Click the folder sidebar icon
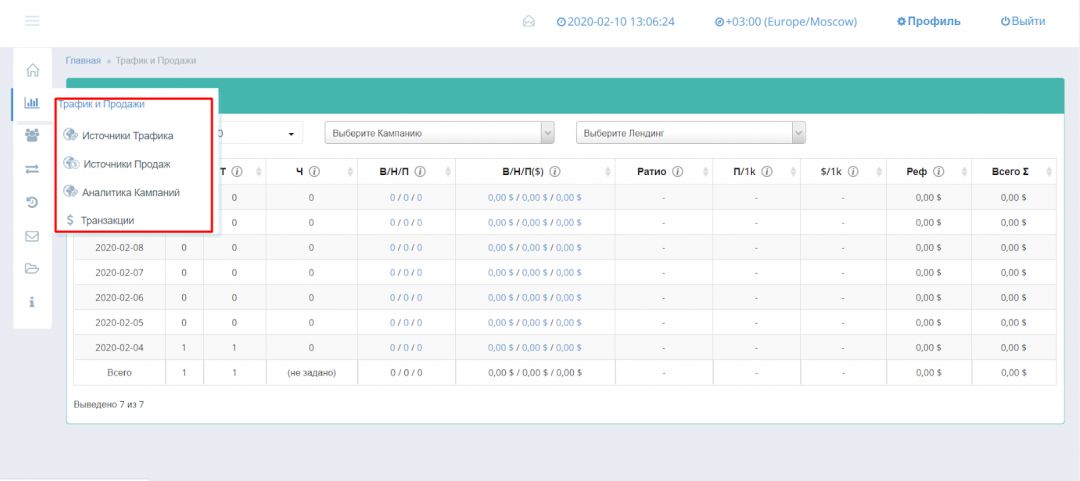The image size is (1080, 481). (32, 269)
